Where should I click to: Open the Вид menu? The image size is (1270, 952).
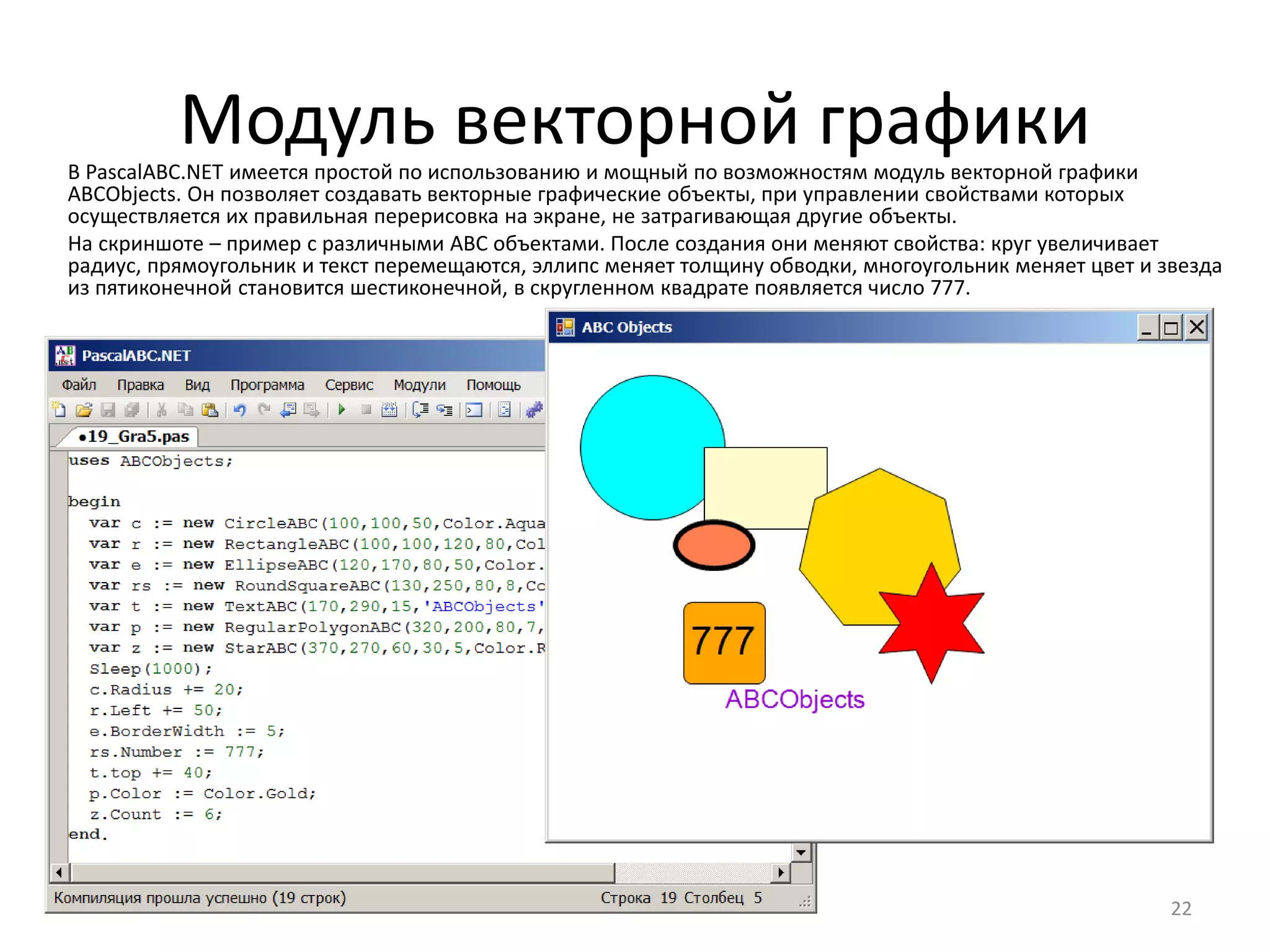[x=197, y=385]
